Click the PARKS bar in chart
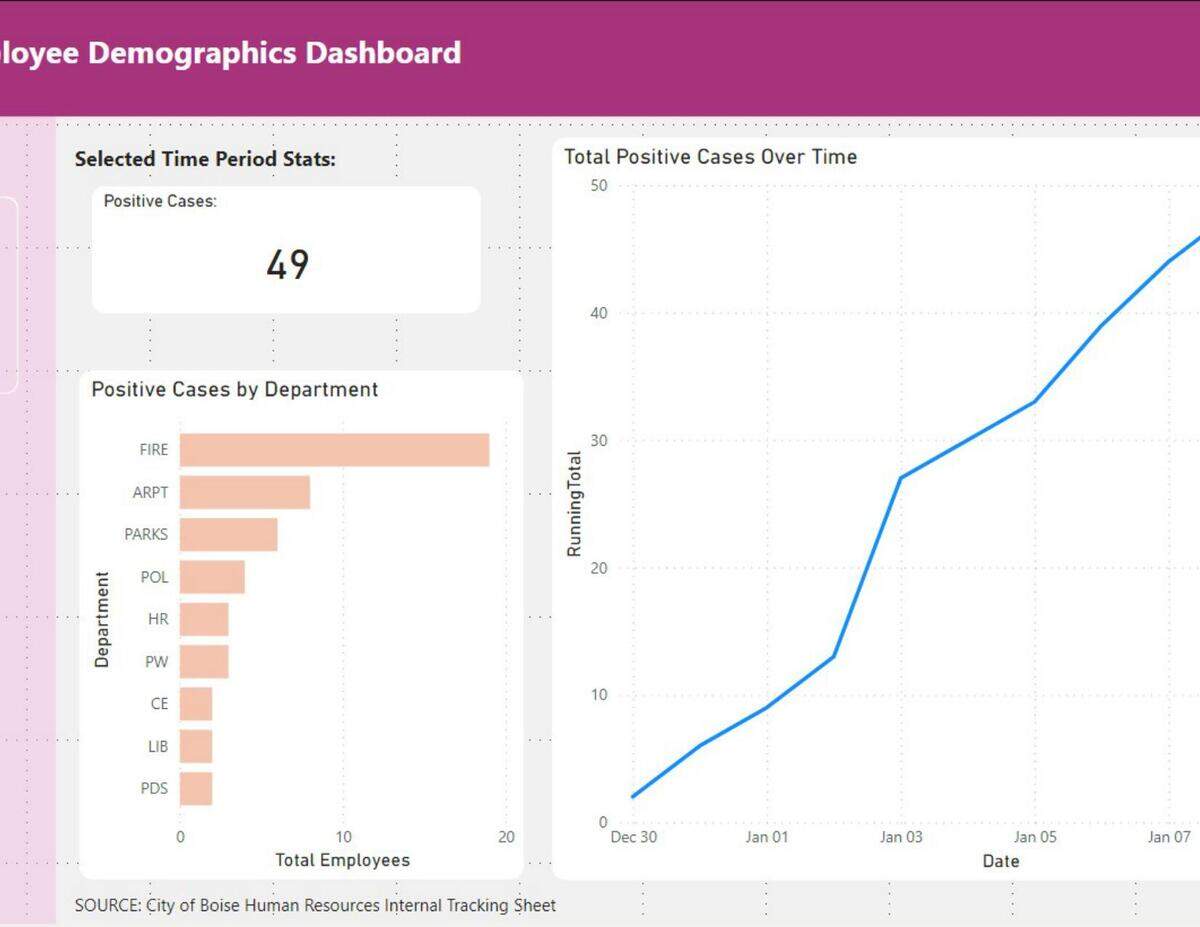This screenshot has height=927, width=1200. coord(229,534)
